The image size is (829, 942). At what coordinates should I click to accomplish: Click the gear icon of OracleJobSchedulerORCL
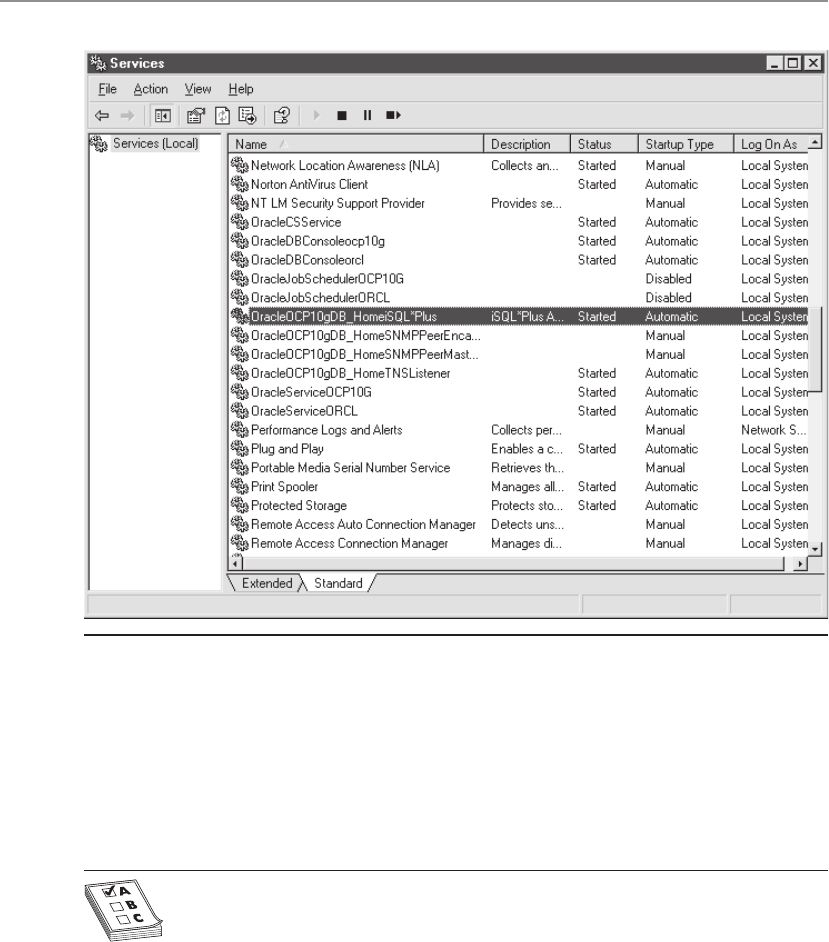pos(240,298)
